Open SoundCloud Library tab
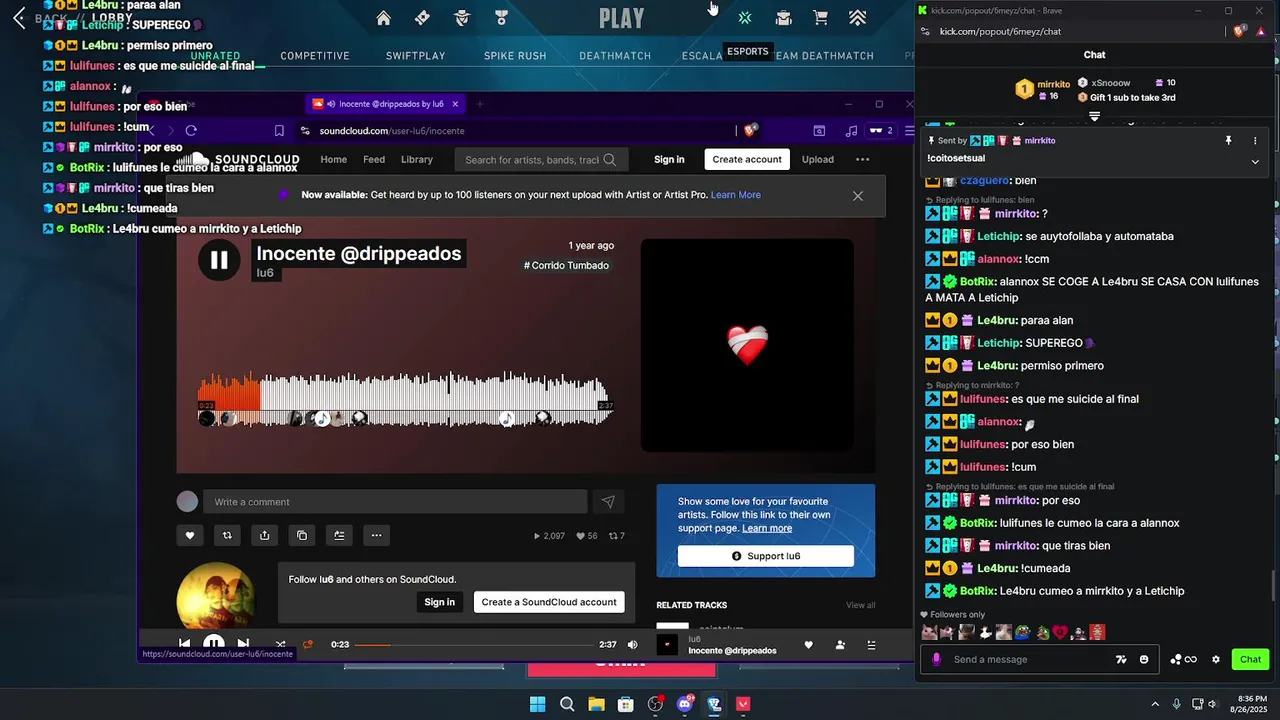This screenshot has width=1280, height=720. click(417, 159)
